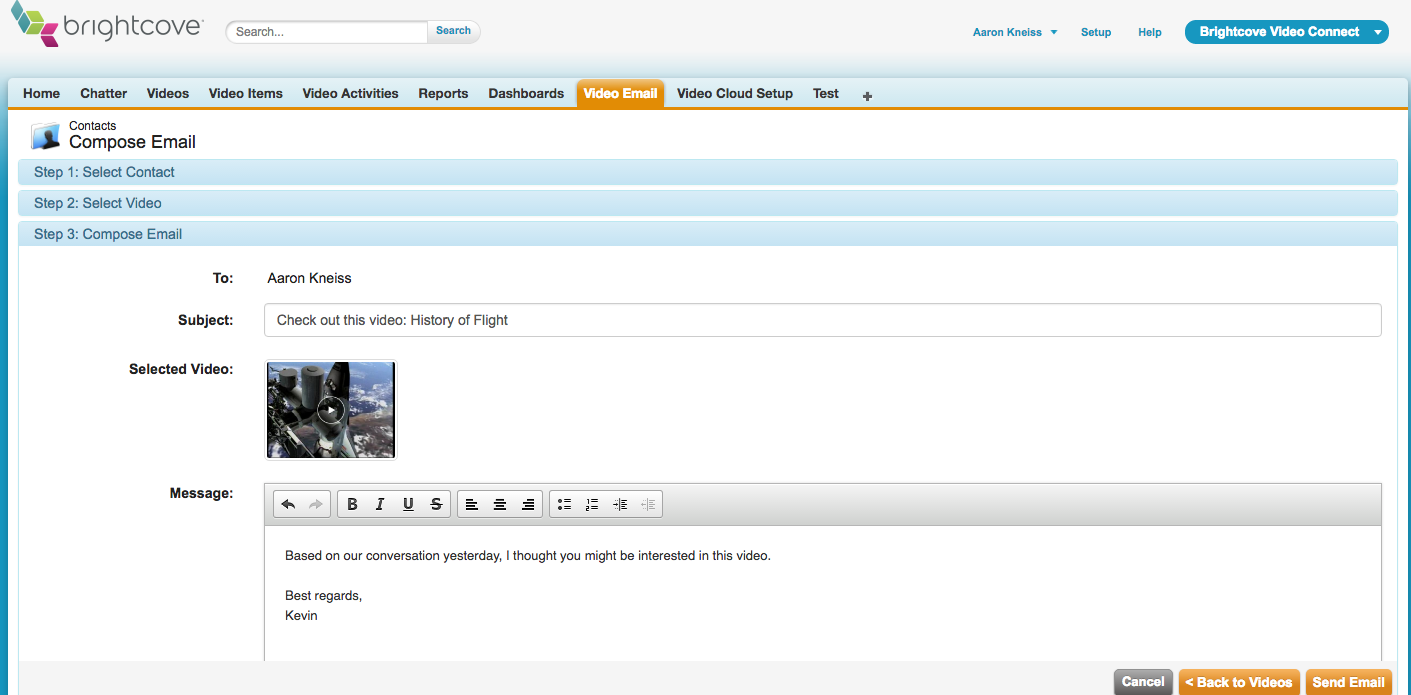Open the Aaron Kneiss user menu
This screenshot has height=695, width=1411.
1015,32
